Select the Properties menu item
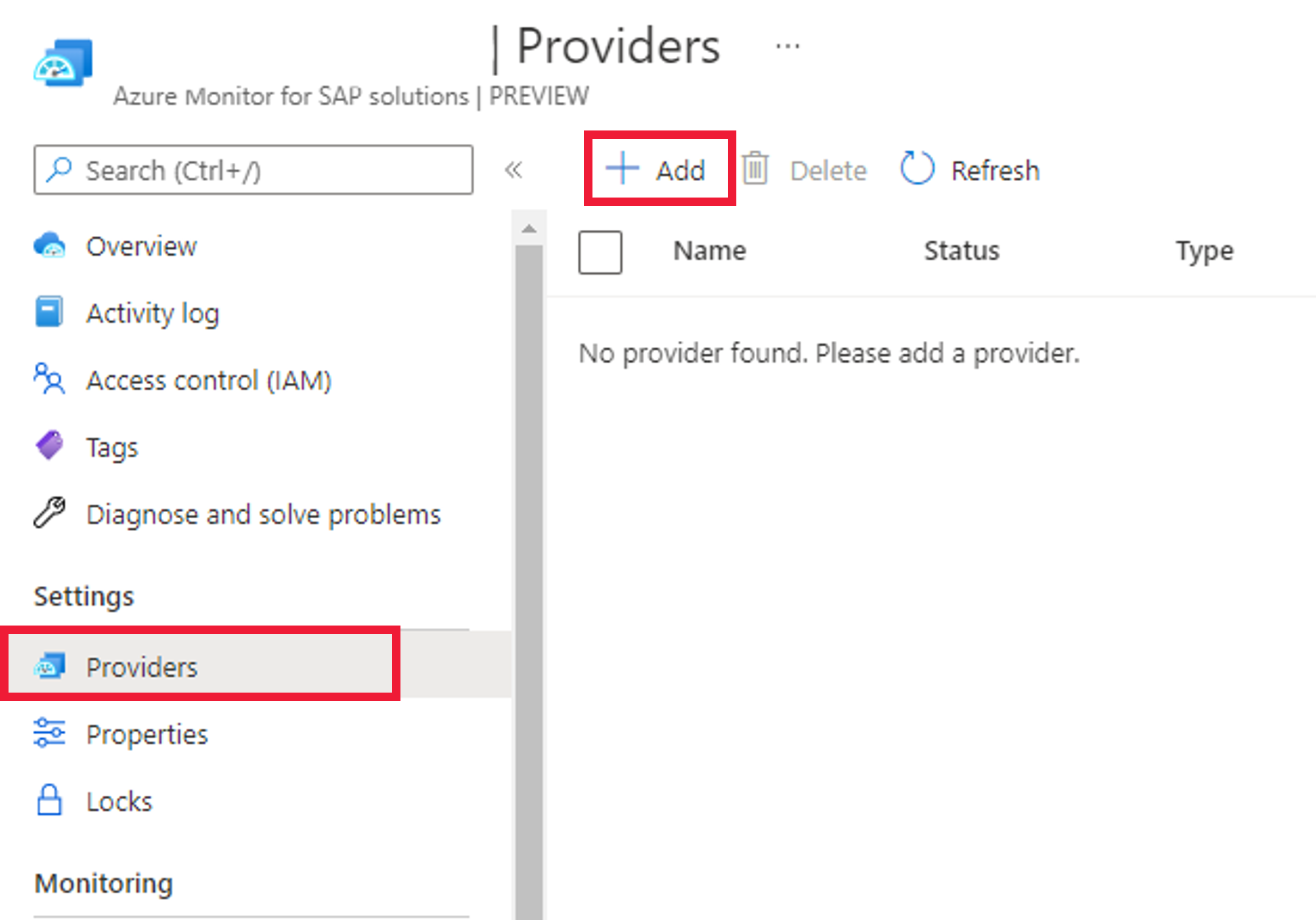Screen dimensions: 1316x920 point(147,734)
